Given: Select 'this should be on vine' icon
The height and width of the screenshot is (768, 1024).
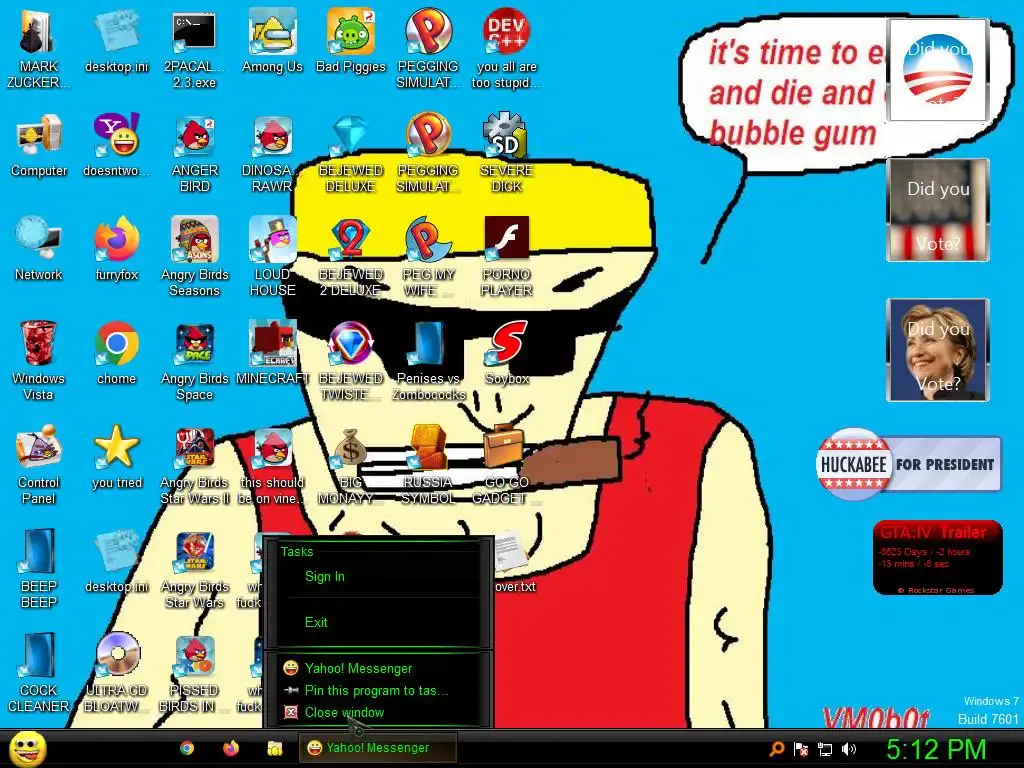Looking at the screenshot, I should point(272,464).
